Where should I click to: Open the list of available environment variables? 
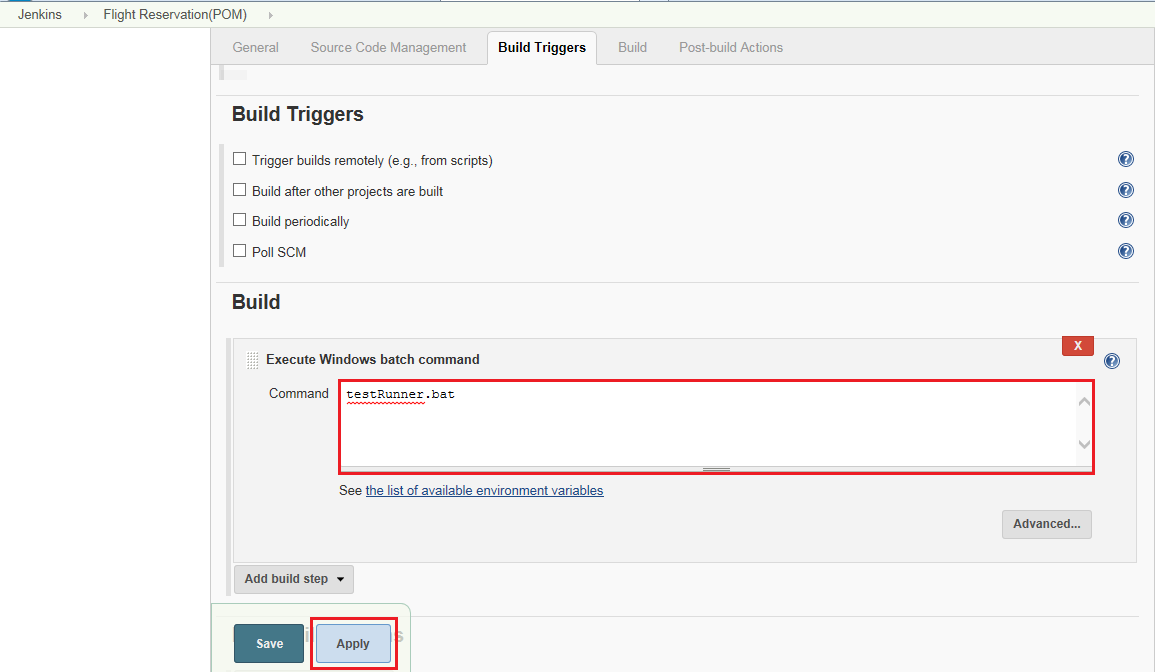coord(484,490)
